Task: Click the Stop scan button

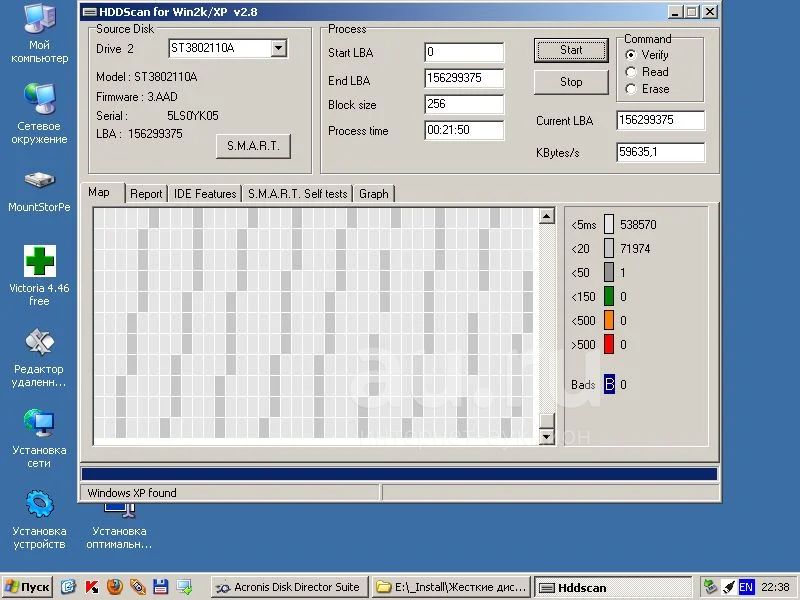Action: (571, 82)
